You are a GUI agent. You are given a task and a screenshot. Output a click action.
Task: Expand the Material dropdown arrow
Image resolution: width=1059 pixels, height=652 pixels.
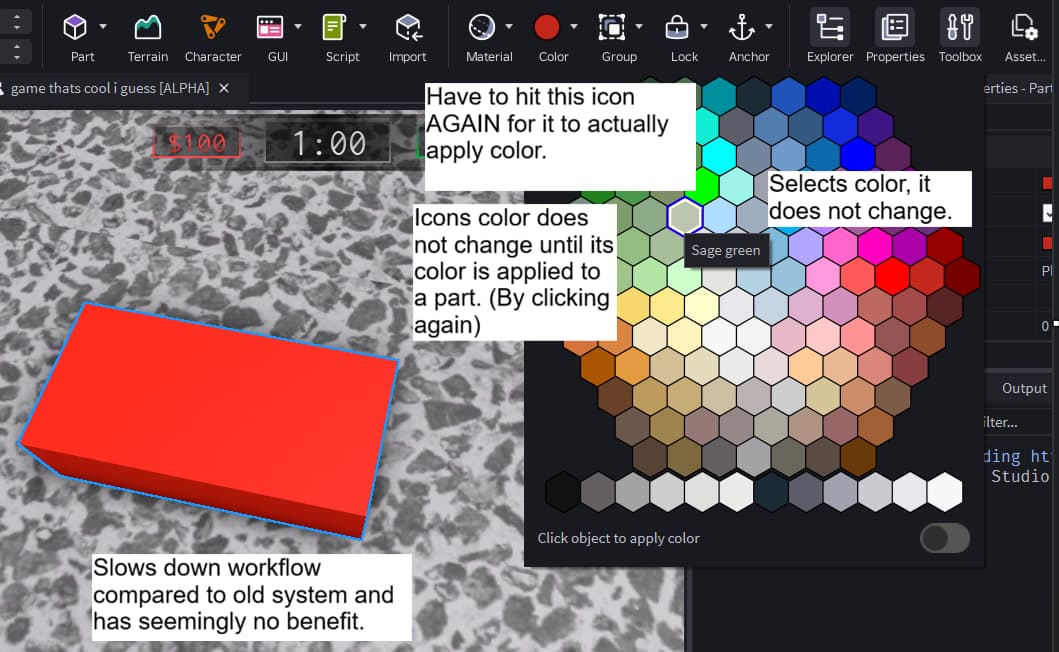pos(509,26)
